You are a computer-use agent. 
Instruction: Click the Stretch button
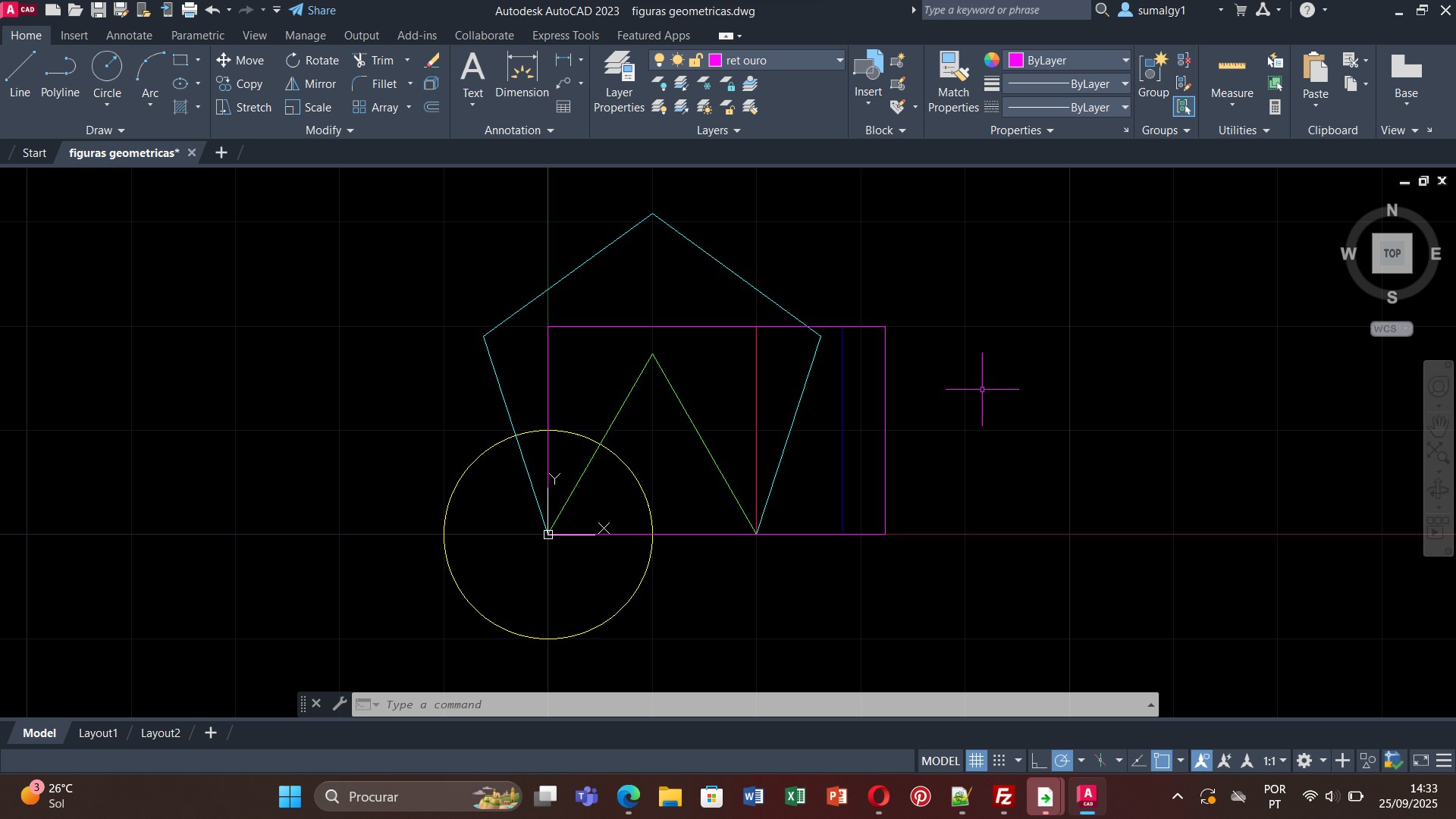243,108
